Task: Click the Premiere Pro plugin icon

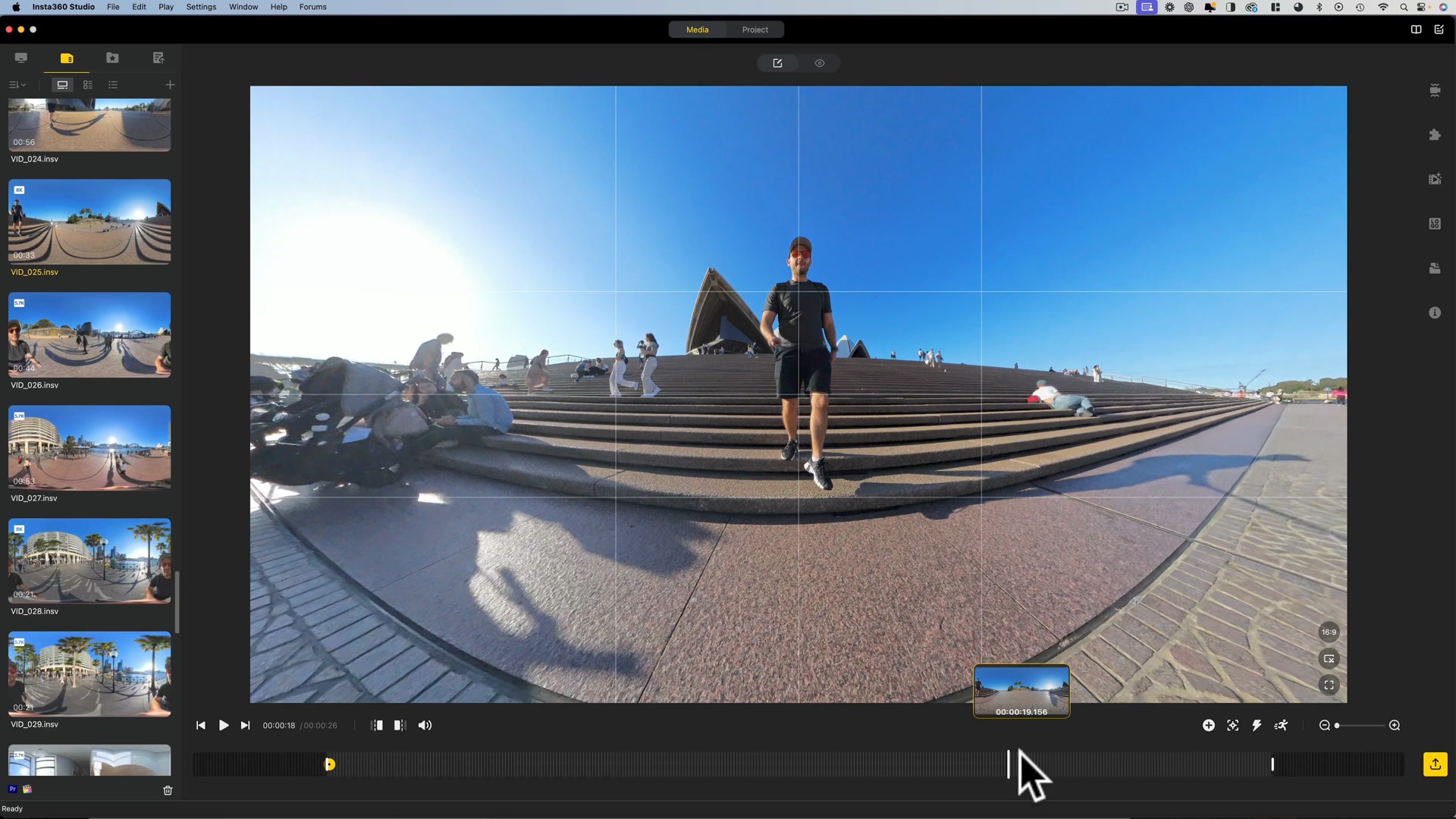Action: pos(13,789)
